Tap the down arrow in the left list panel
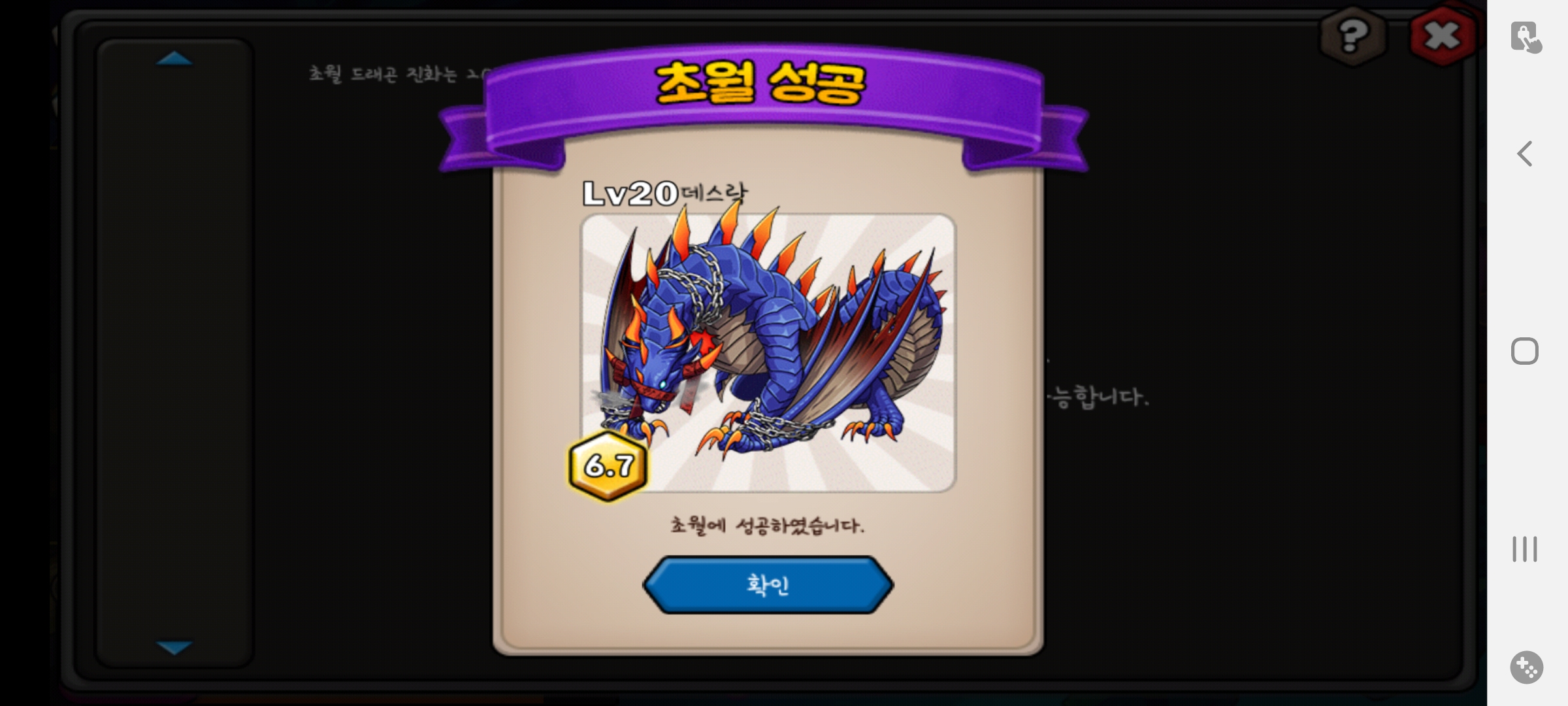 tap(174, 647)
